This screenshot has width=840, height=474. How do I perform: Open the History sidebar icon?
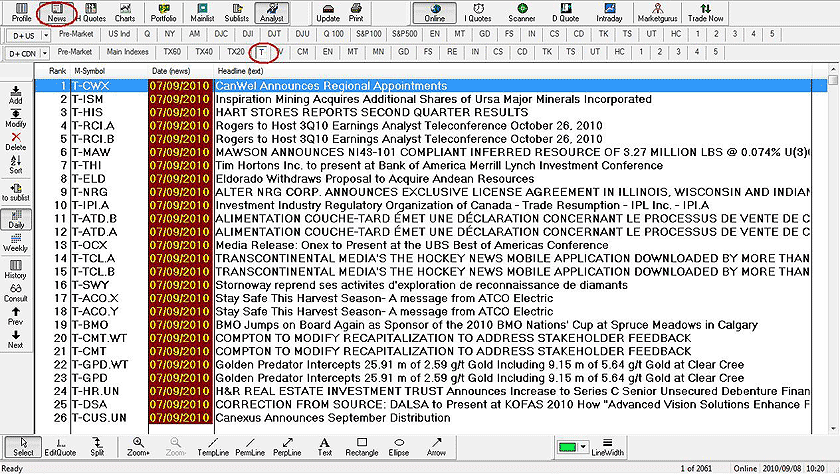pyautogui.click(x=16, y=269)
